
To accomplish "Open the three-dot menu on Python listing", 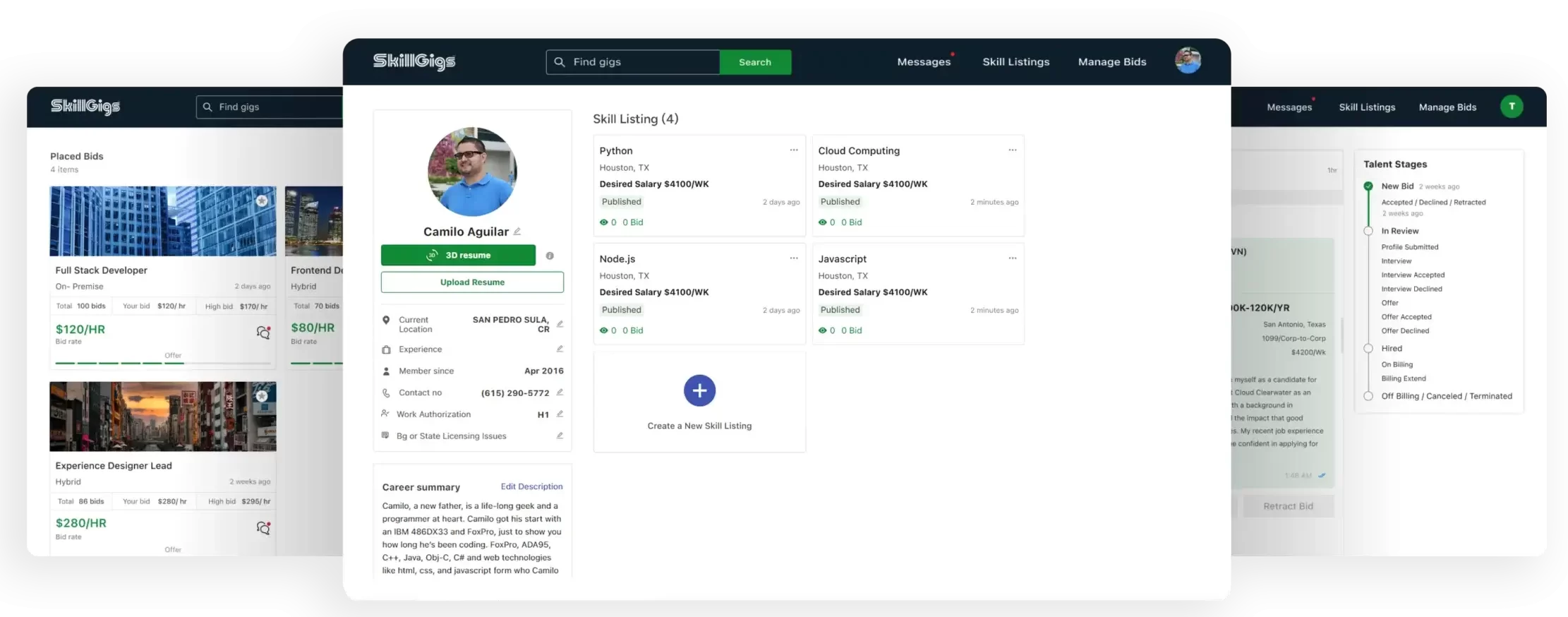I will pyautogui.click(x=794, y=150).
